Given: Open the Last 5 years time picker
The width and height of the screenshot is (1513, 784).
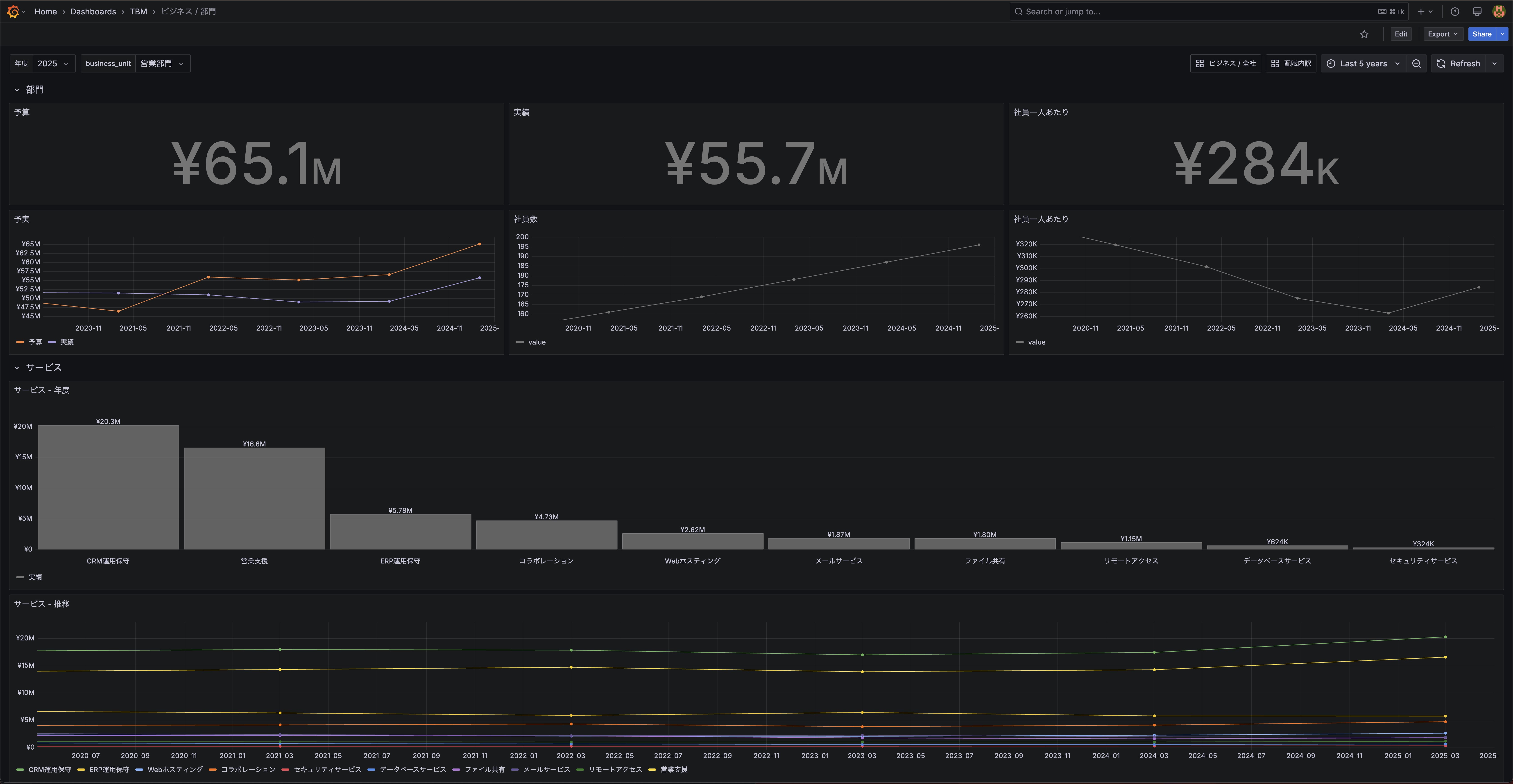Looking at the screenshot, I should (x=1364, y=63).
